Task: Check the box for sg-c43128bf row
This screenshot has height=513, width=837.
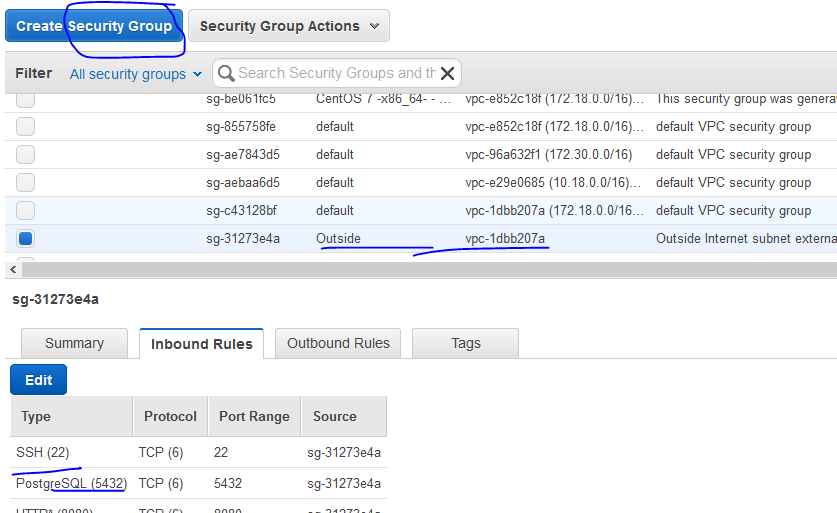Action: (25, 210)
